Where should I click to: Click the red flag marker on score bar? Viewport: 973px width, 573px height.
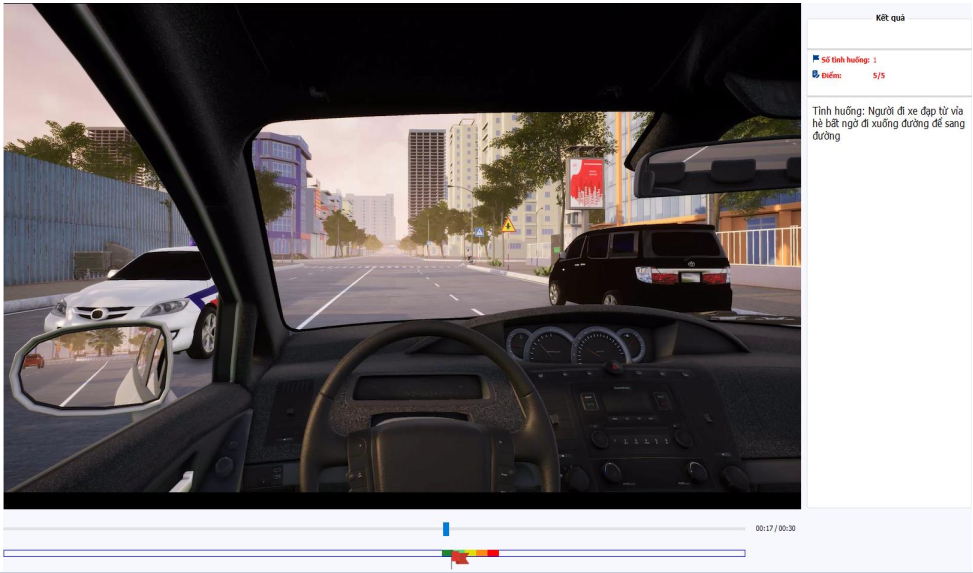(x=458, y=558)
